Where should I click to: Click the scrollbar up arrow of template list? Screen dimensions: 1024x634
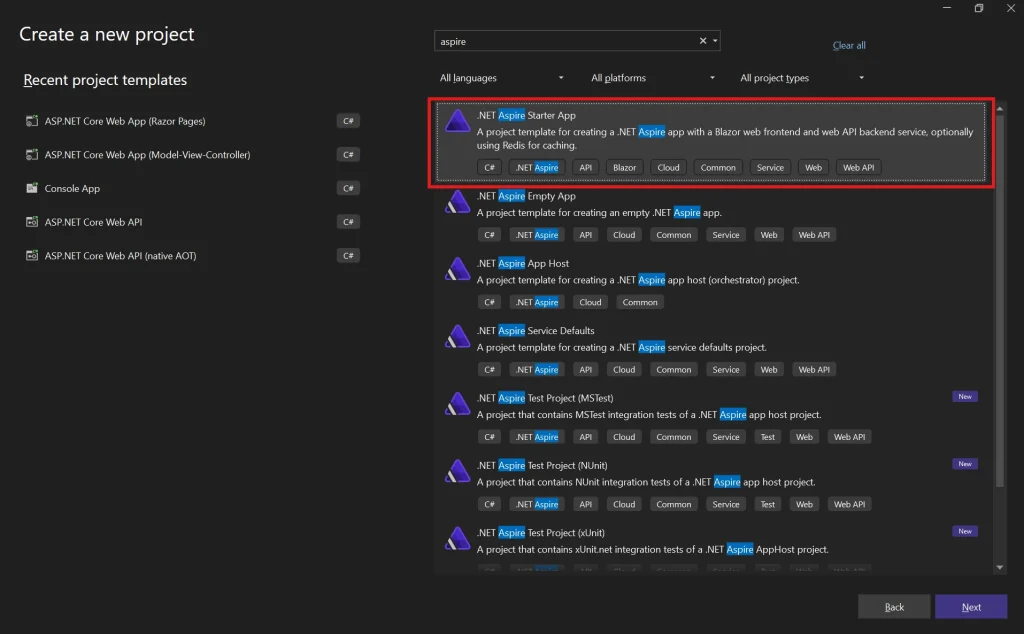(x=999, y=108)
